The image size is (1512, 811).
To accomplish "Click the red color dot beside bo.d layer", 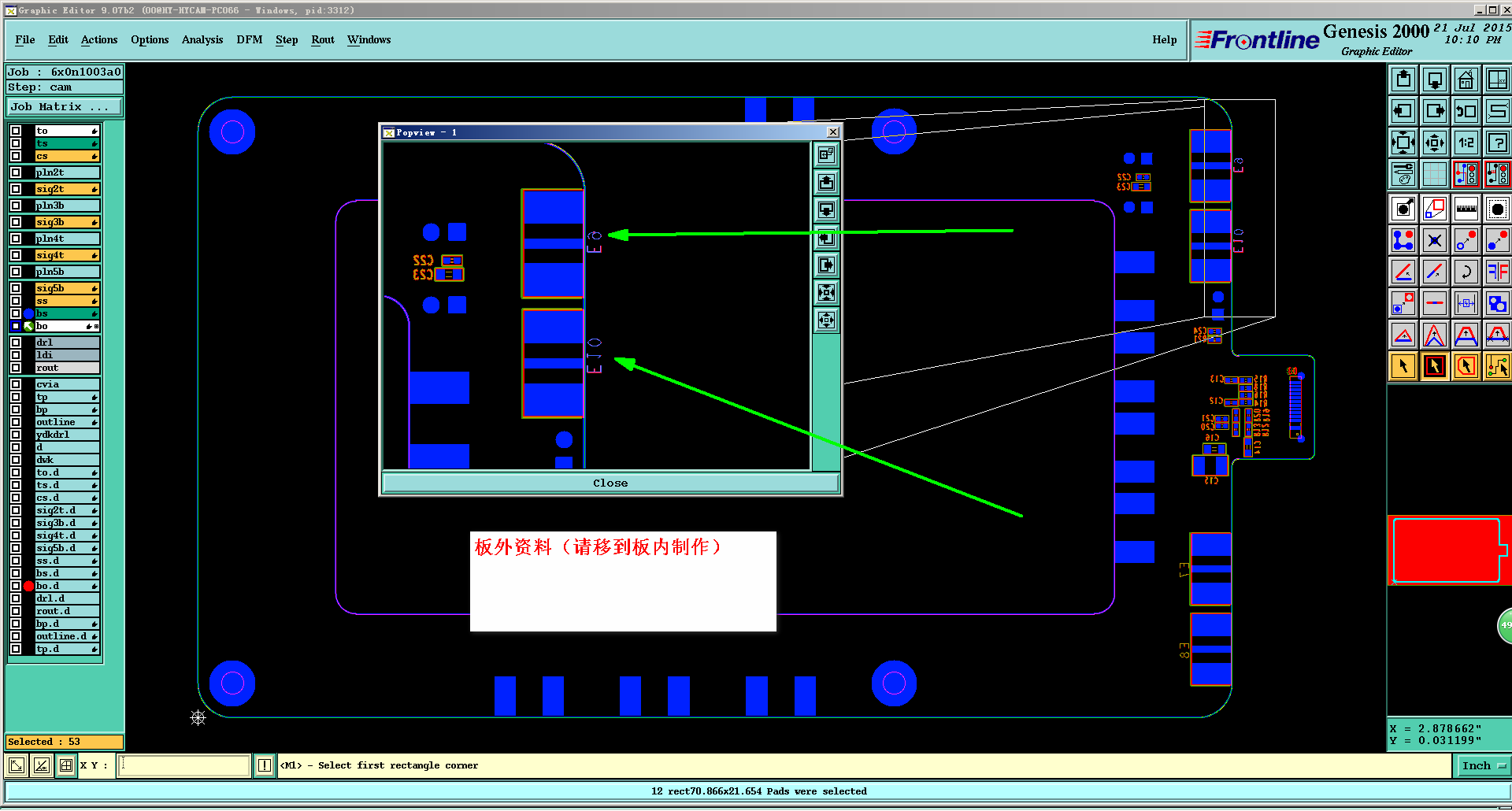I will tap(29, 586).
